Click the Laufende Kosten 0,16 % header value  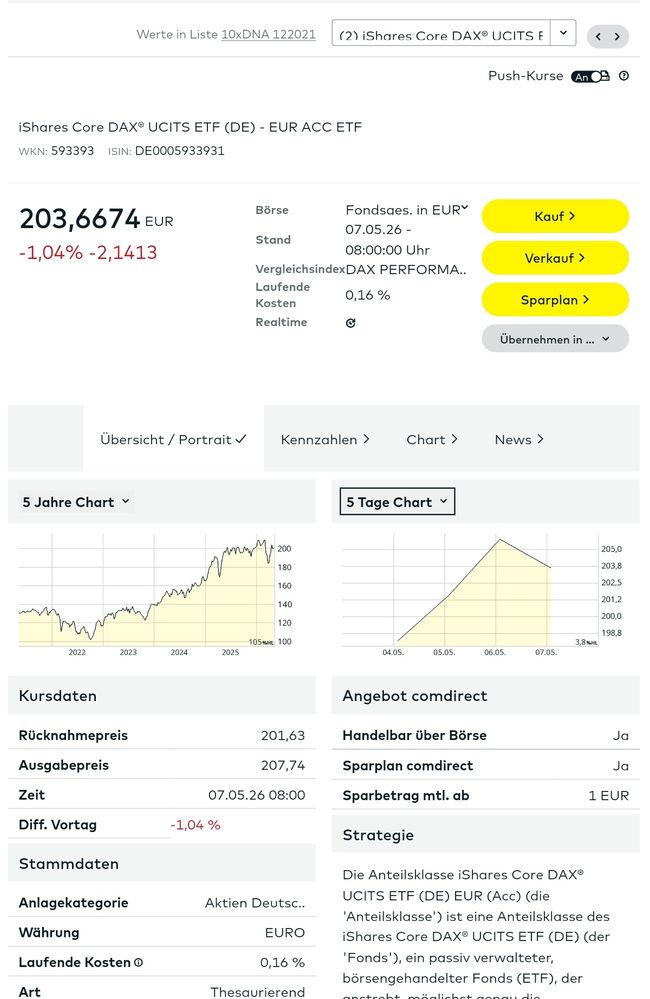(x=368, y=295)
